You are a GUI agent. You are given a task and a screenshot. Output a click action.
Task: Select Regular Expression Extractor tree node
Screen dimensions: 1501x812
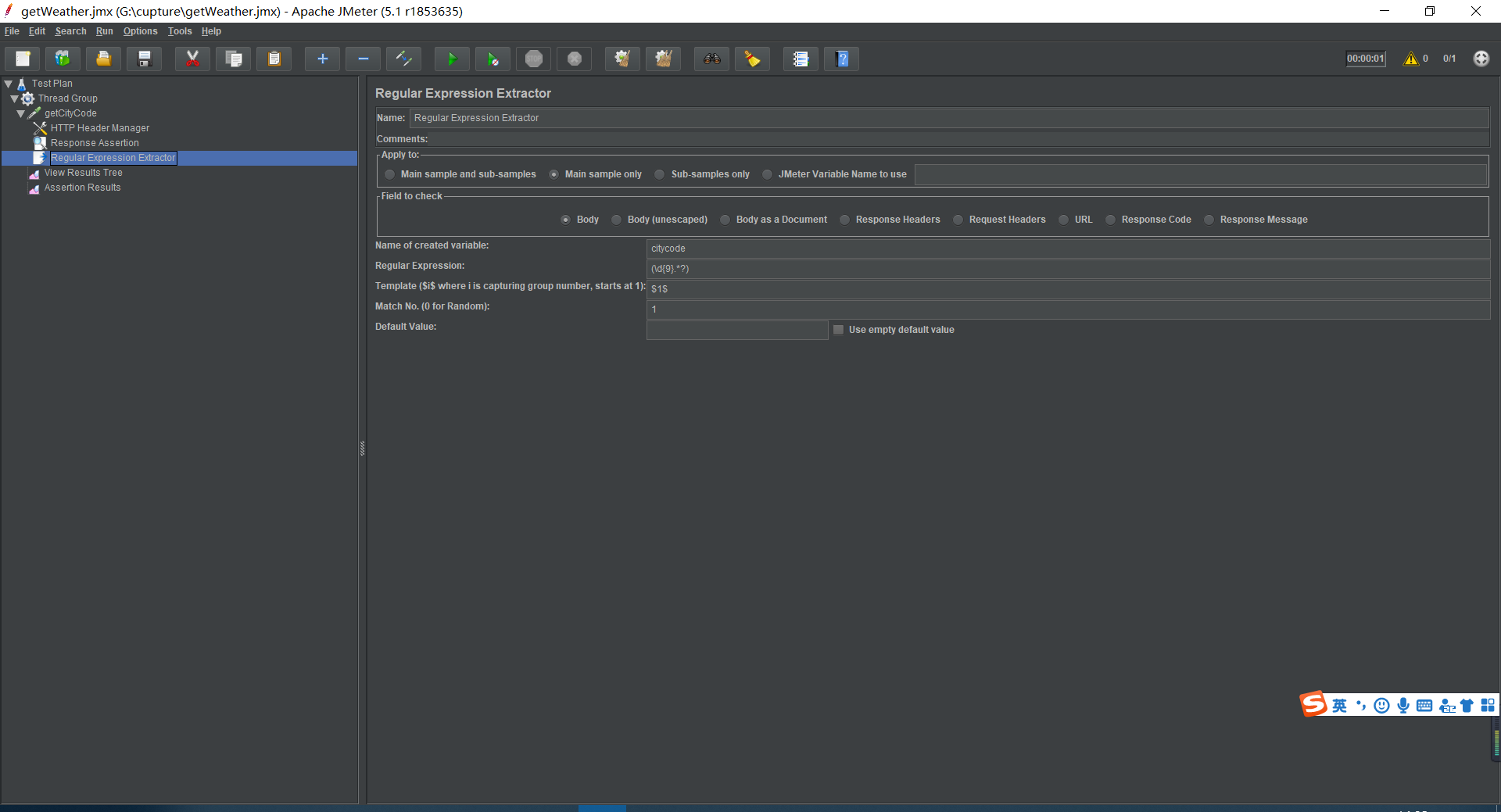(x=113, y=158)
